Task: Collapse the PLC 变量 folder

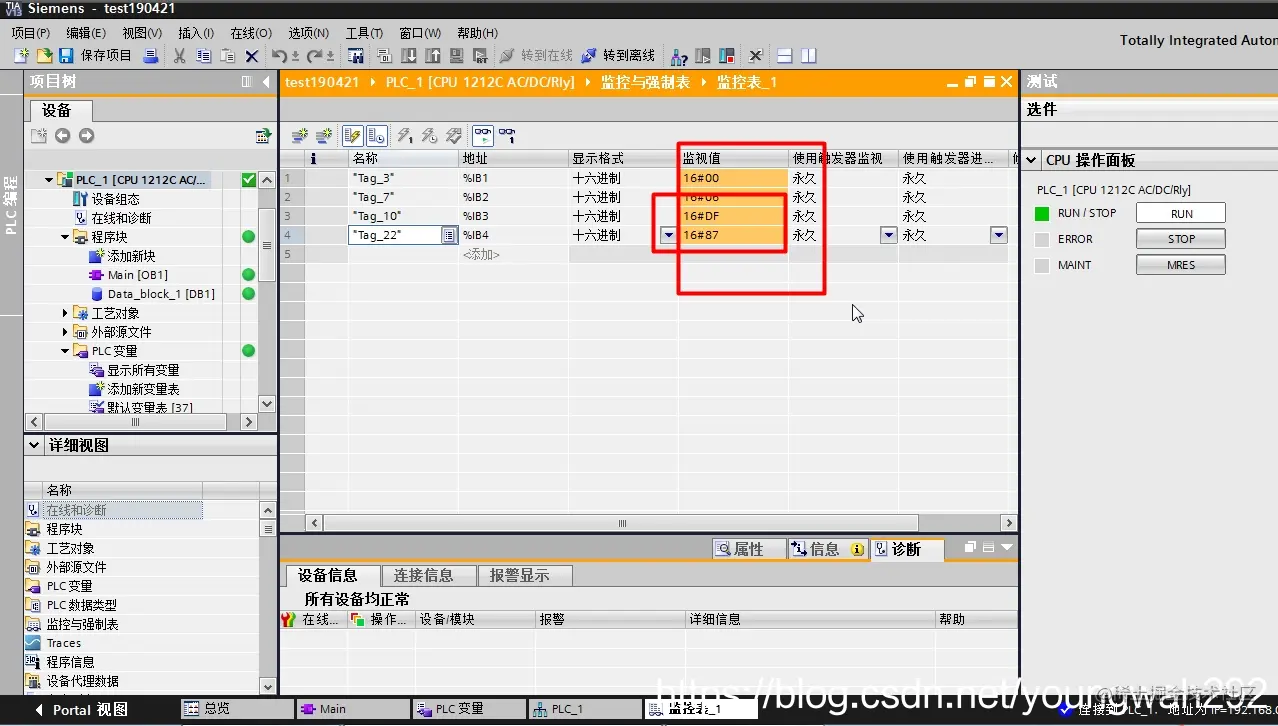Action: pos(66,351)
